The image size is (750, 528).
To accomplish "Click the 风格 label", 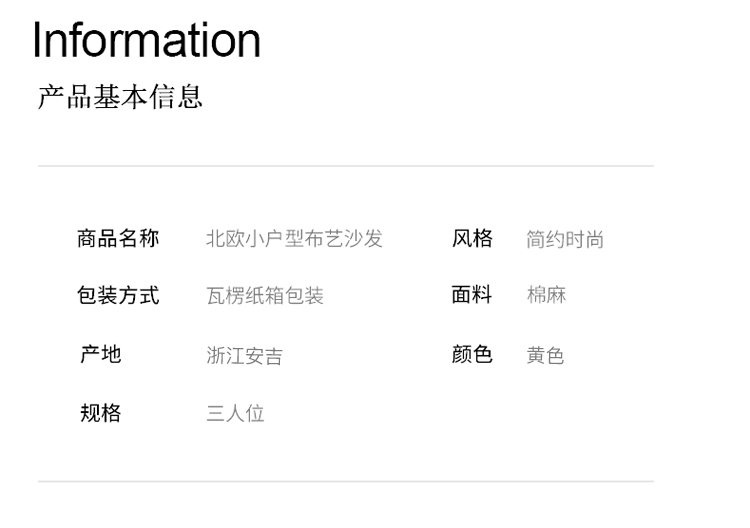I will pyautogui.click(x=472, y=238).
